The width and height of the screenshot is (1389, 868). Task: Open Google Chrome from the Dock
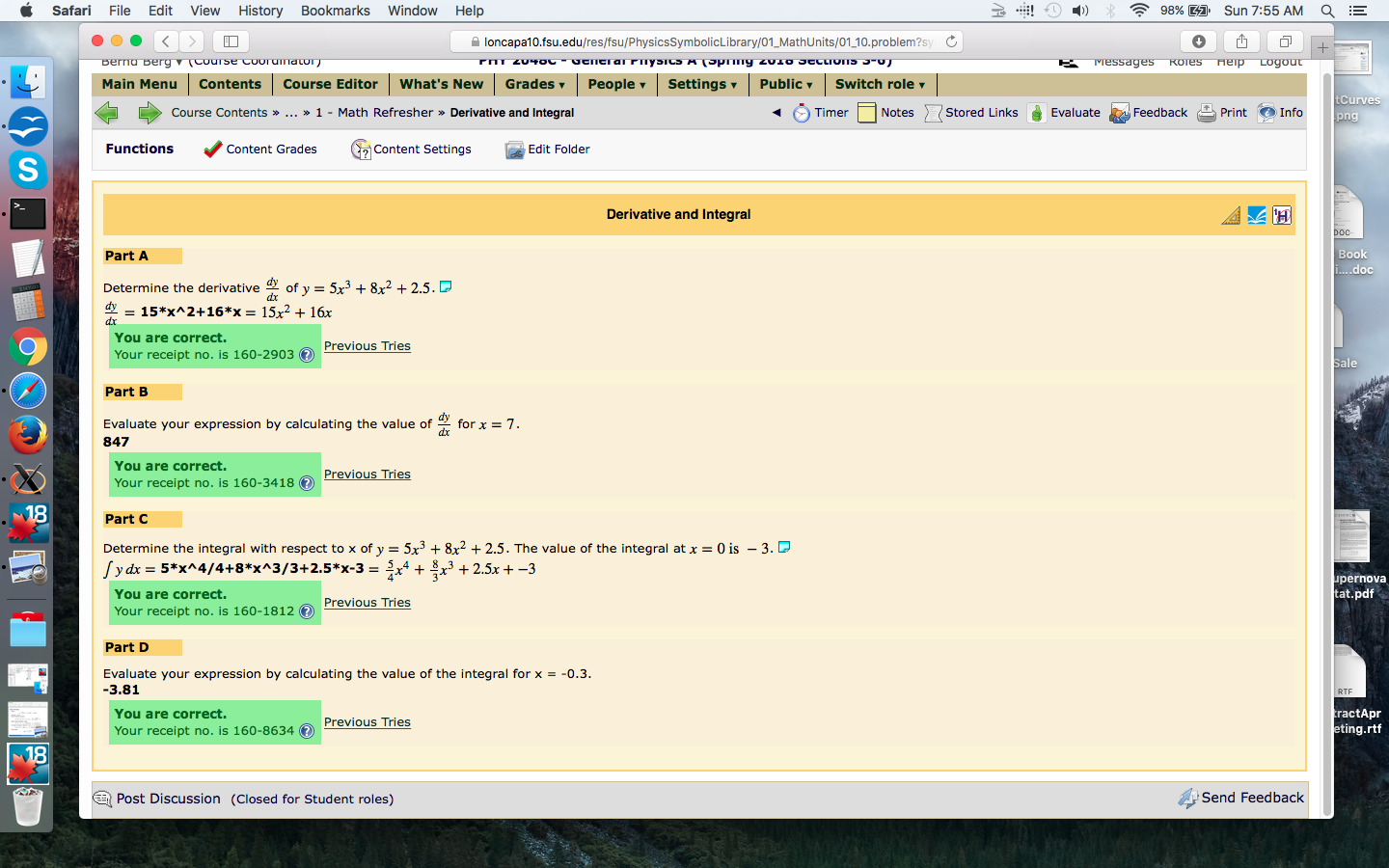[x=28, y=346]
